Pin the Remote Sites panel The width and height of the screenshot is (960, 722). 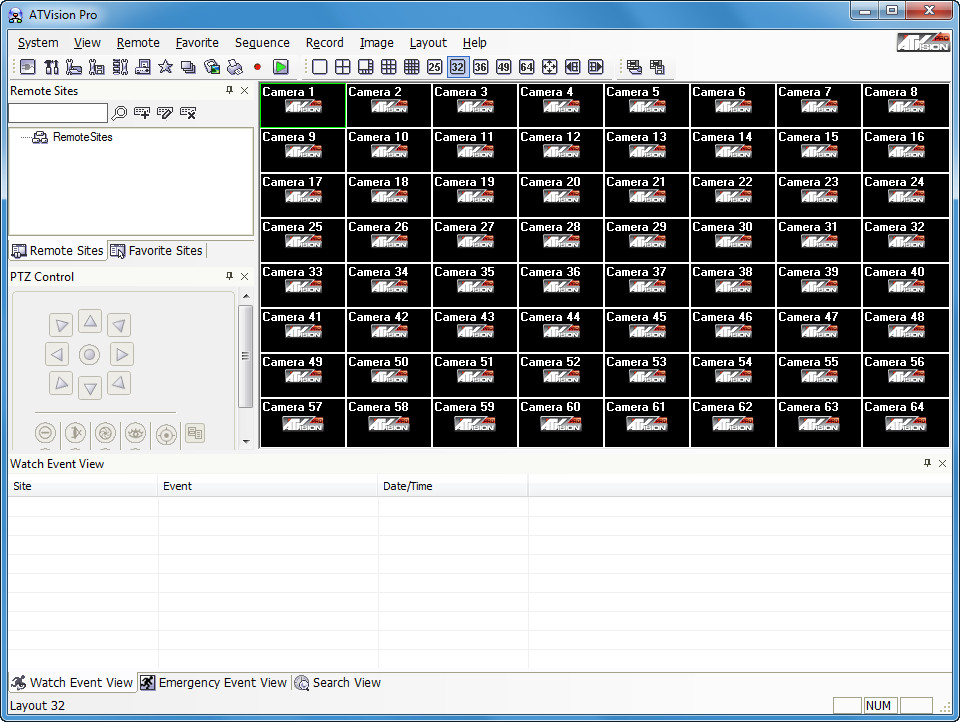228,90
